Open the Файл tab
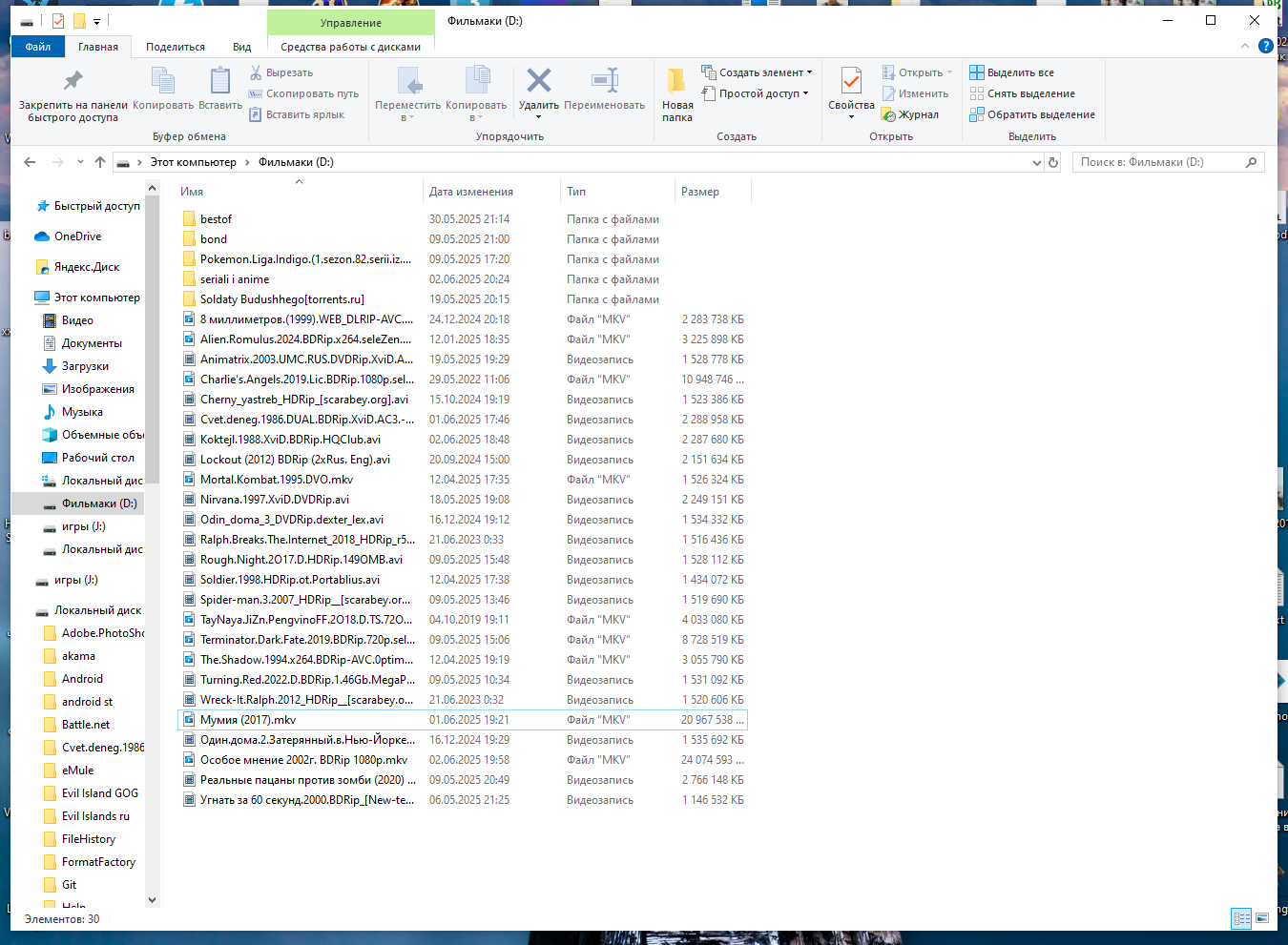 (38, 47)
